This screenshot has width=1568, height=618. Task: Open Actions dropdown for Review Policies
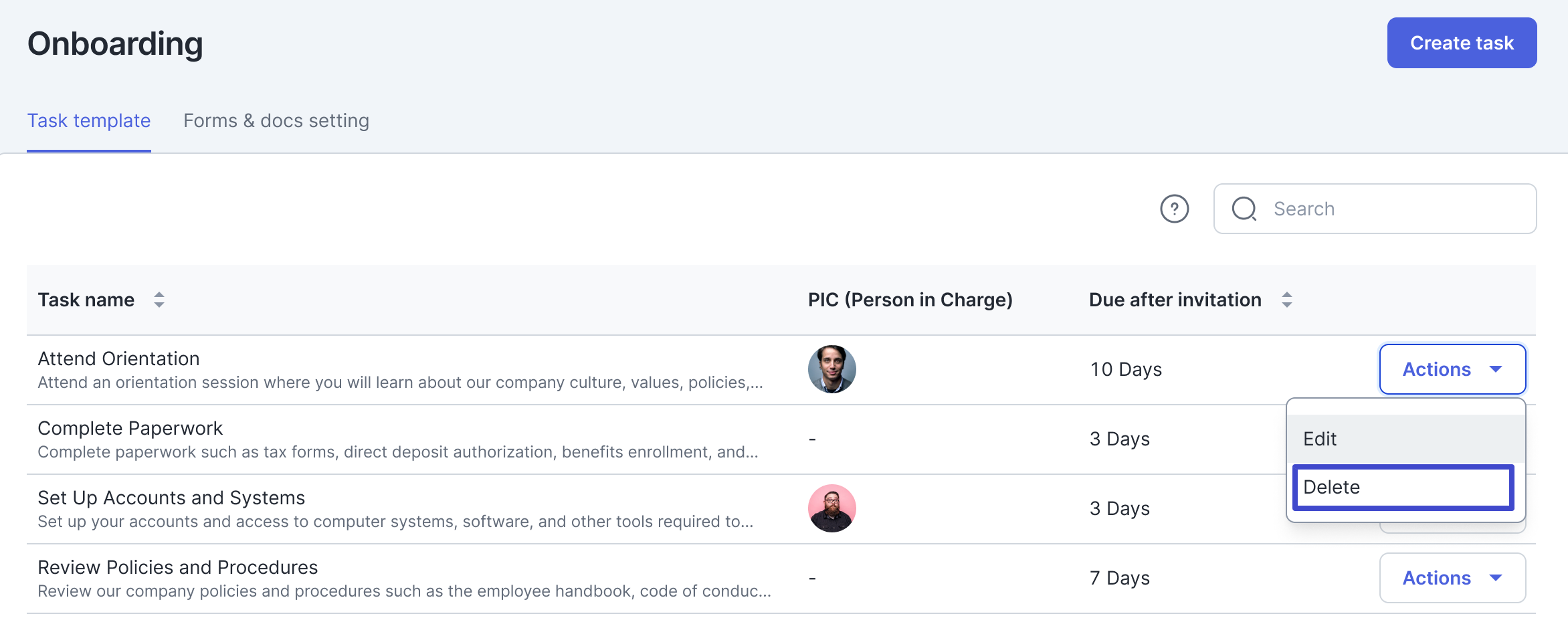[1452, 578]
